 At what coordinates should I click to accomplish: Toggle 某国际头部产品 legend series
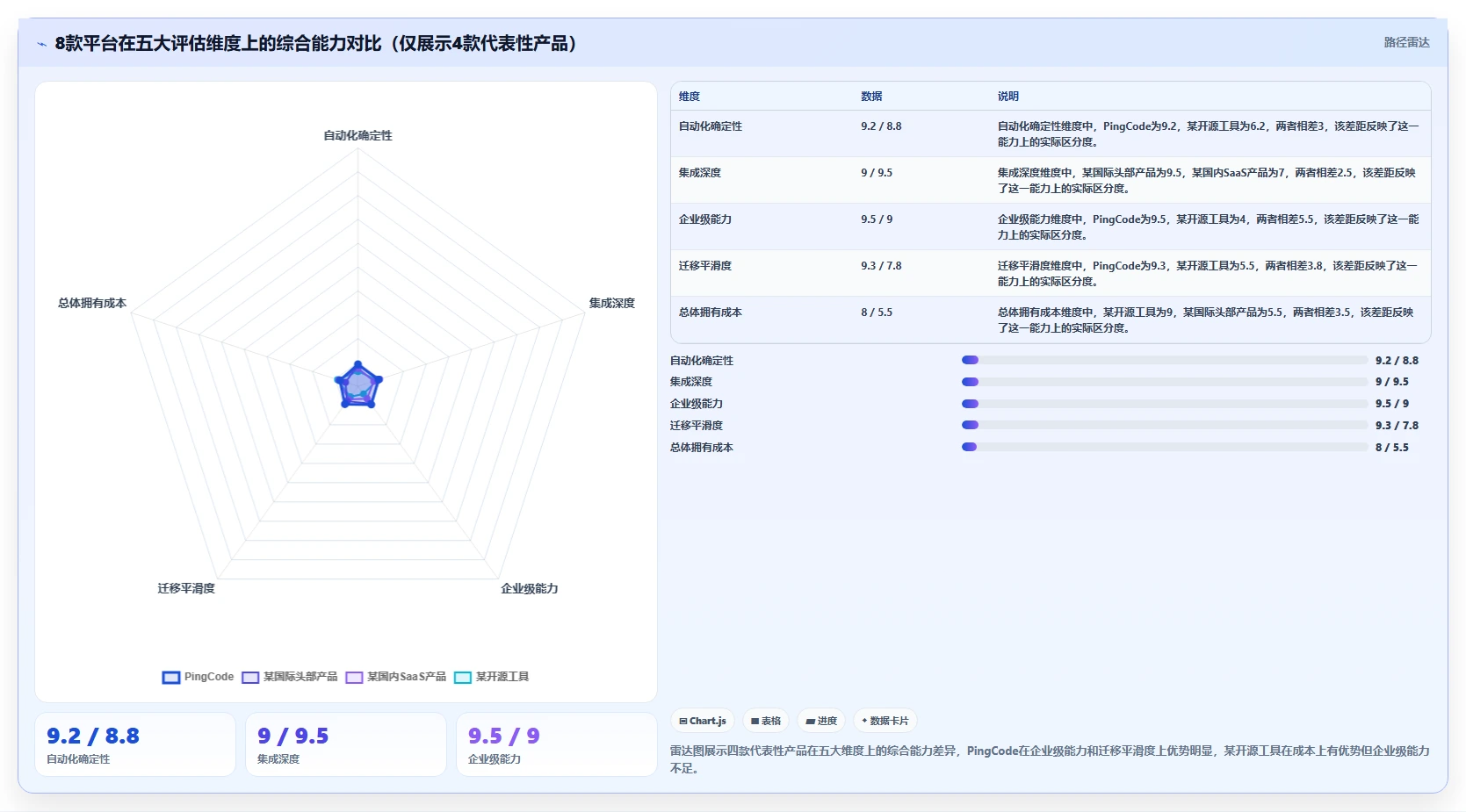point(290,677)
